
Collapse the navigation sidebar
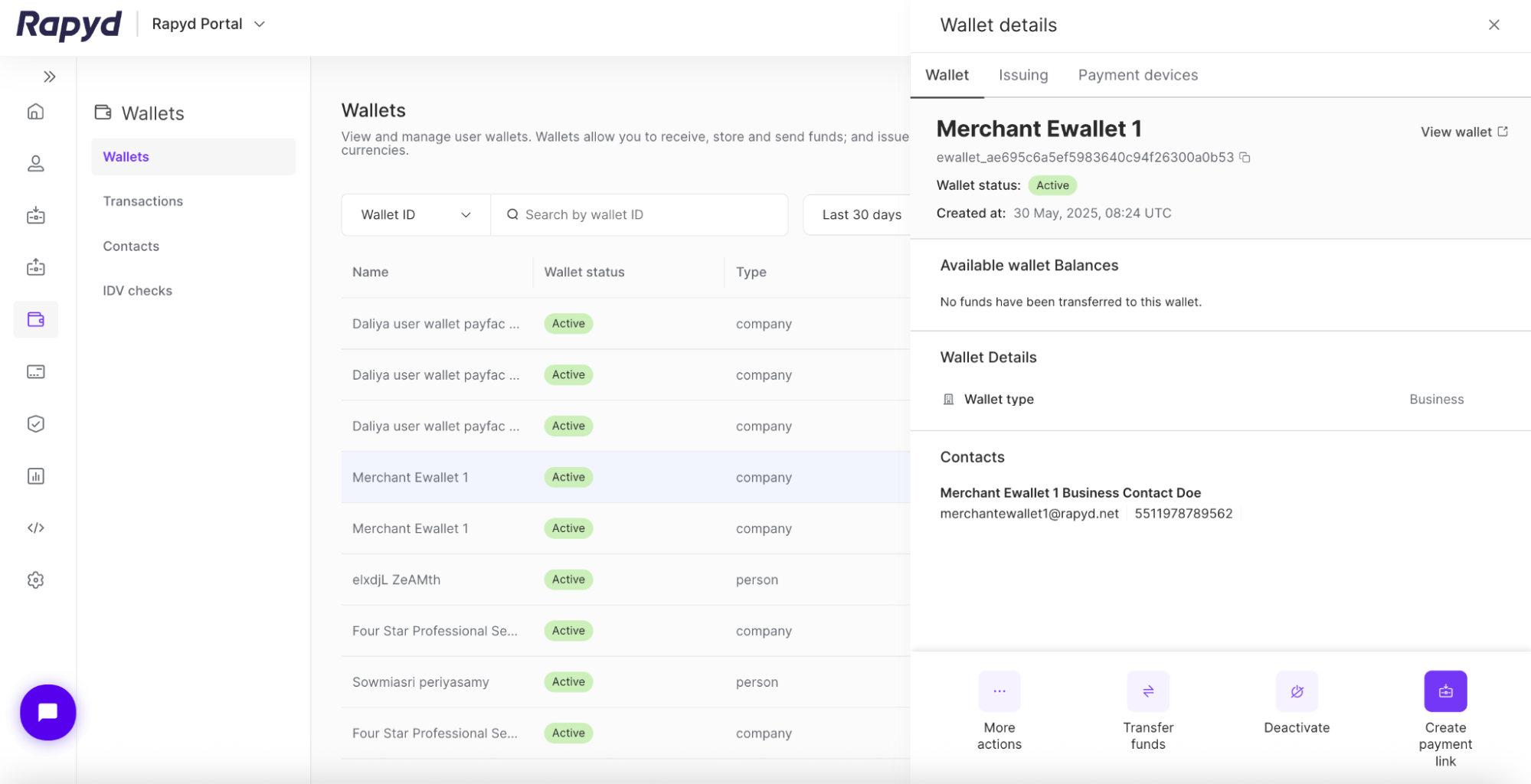tap(50, 76)
